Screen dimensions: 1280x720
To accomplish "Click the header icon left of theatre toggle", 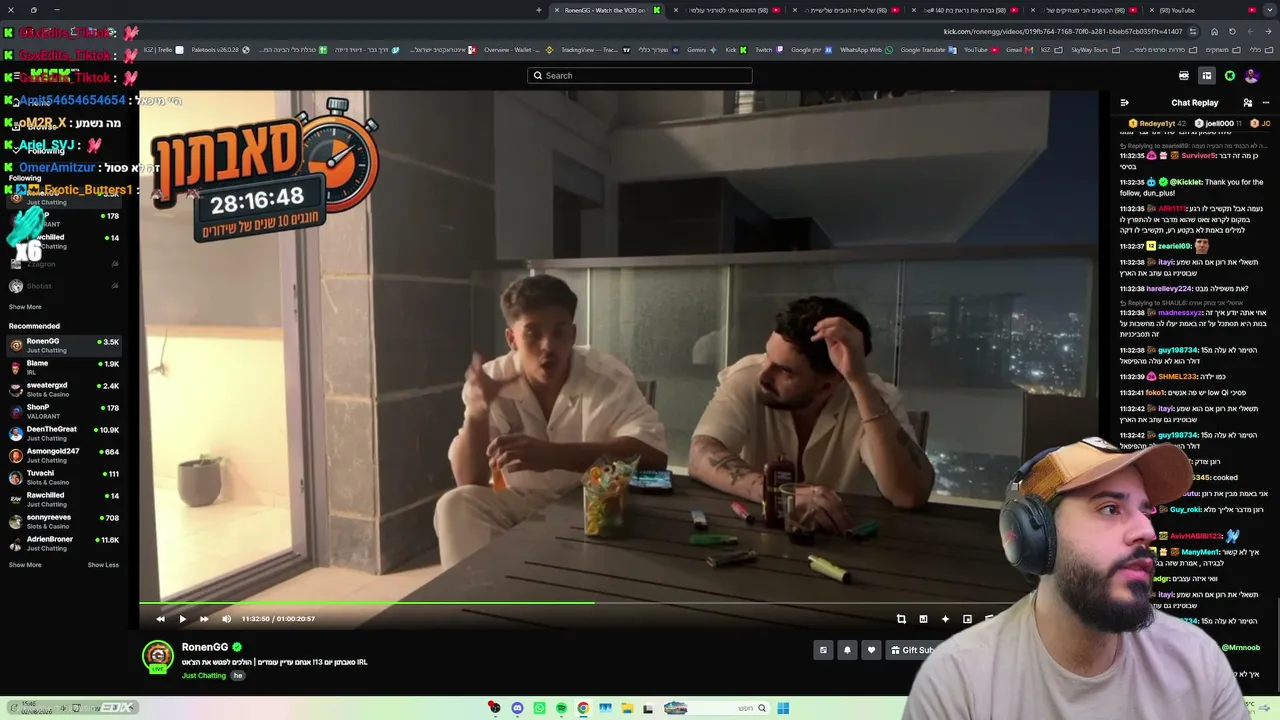I will tap(1184, 76).
